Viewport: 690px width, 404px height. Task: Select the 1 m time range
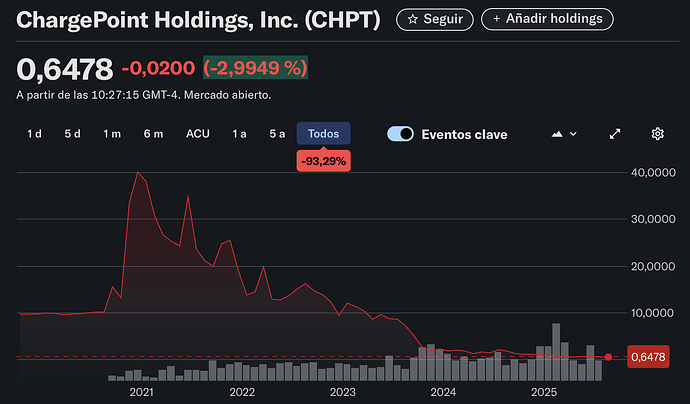click(x=112, y=134)
